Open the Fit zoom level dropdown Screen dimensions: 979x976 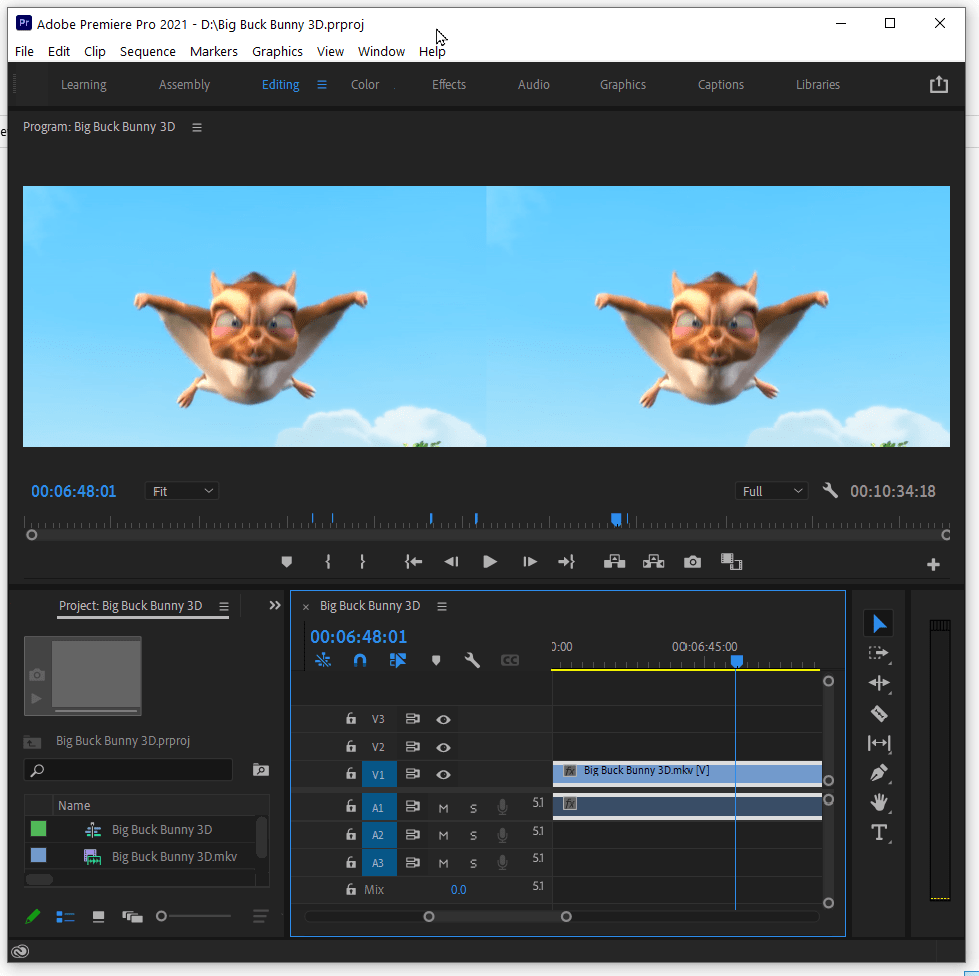tap(181, 490)
